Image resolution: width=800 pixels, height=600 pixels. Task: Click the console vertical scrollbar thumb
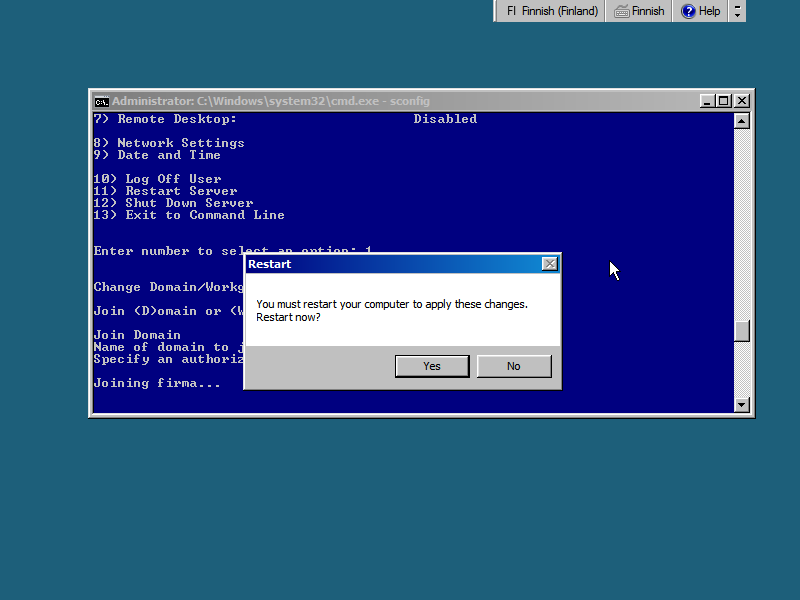(741, 331)
